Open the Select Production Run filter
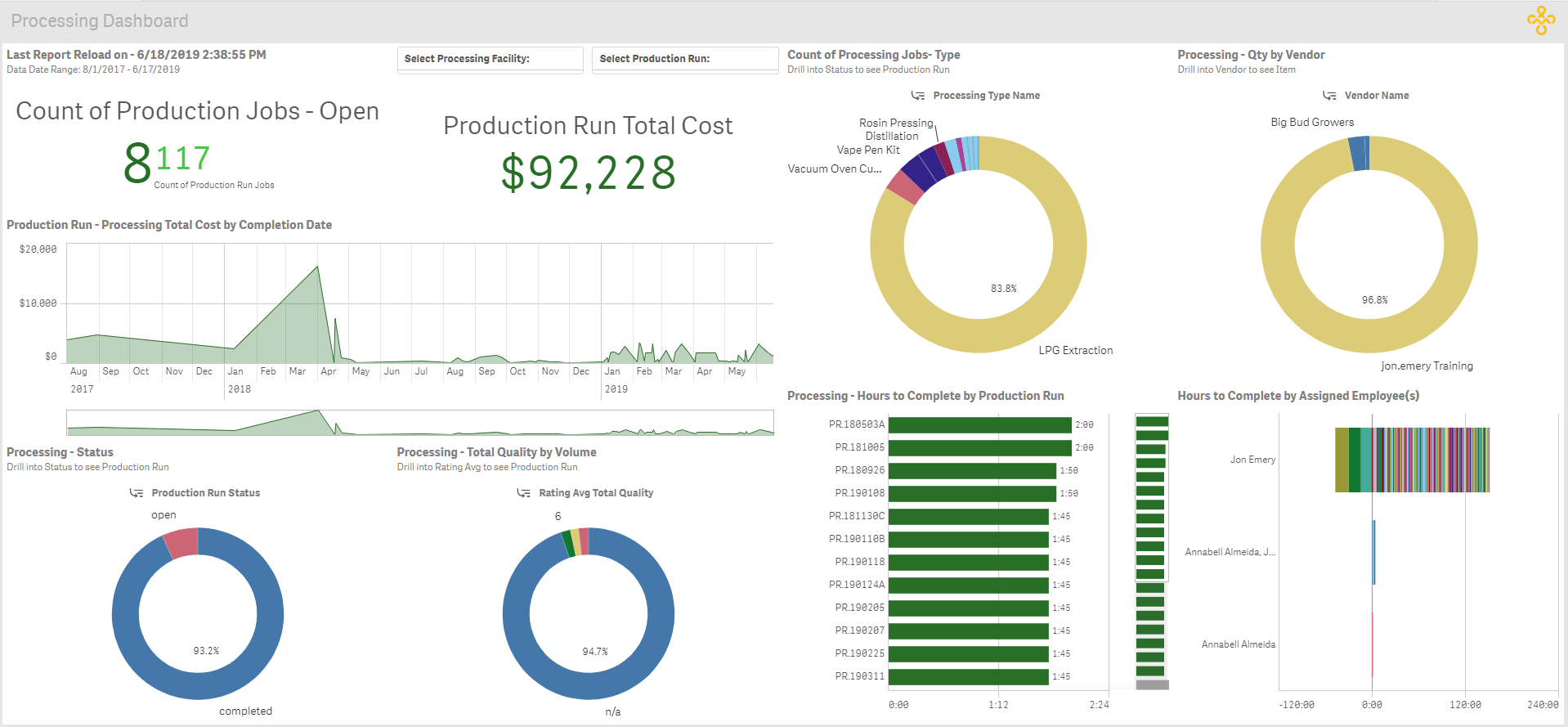This screenshot has height=727, width=1568. click(684, 59)
